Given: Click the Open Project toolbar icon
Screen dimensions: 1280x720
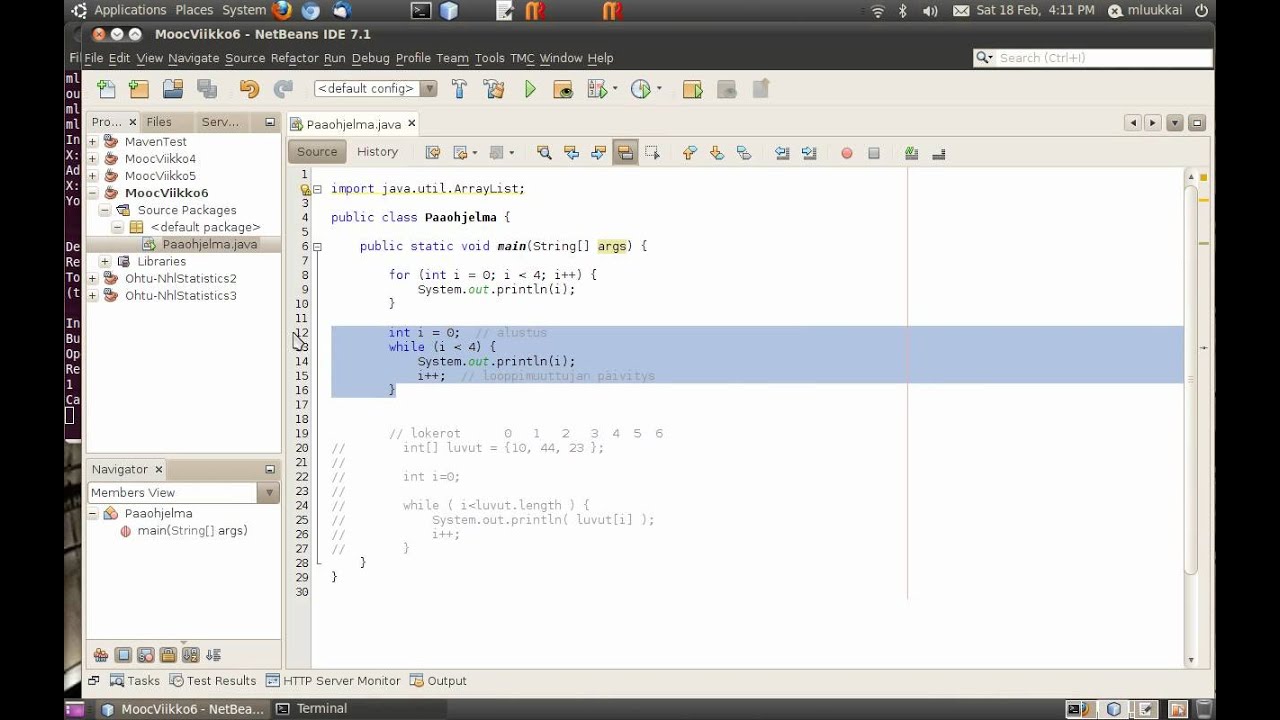Looking at the screenshot, I should [x=173, y=89].
